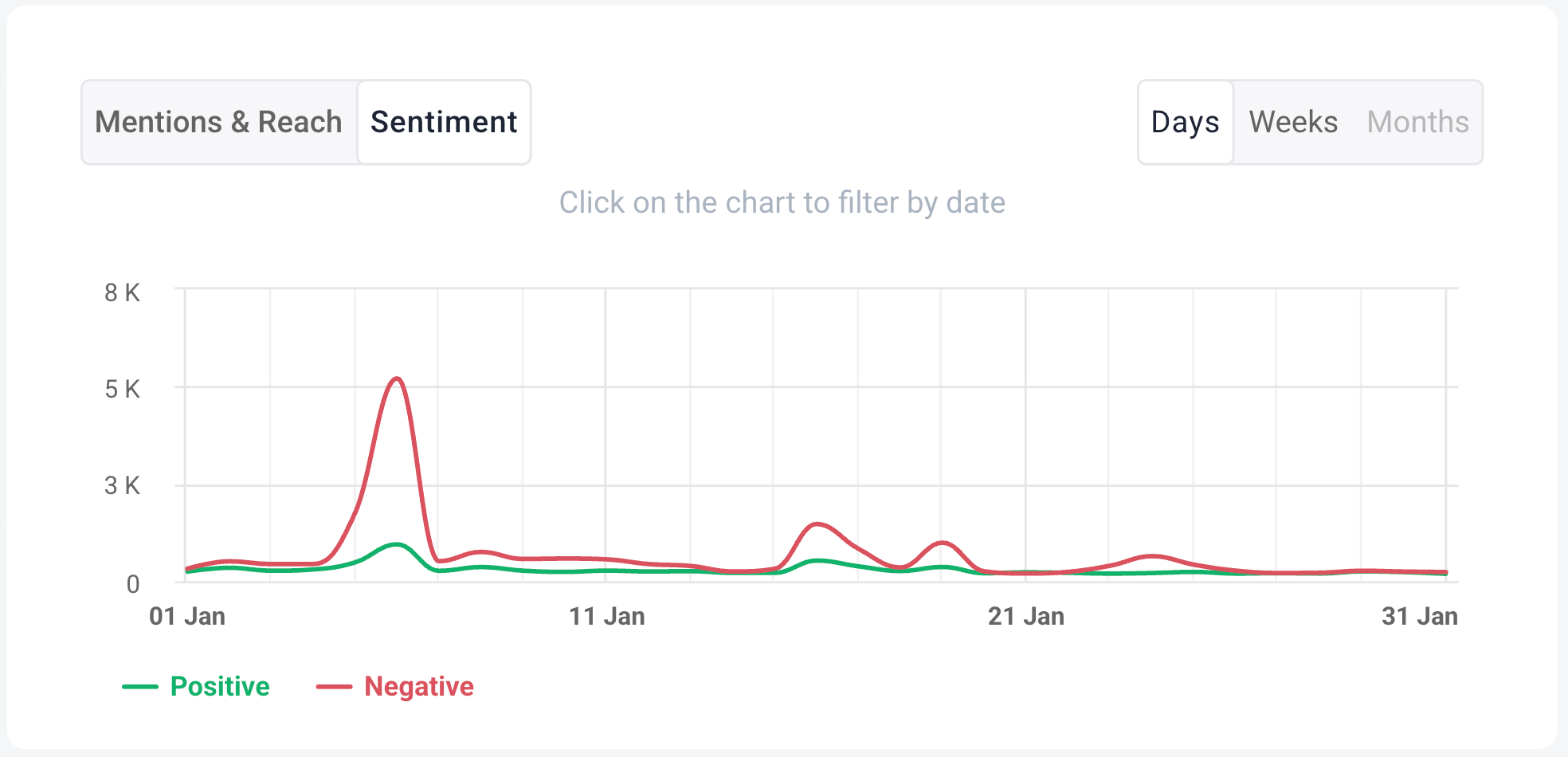Click the small green positive peak
The width and height of the screenshot is (1568, 757).
coord(396,545)
